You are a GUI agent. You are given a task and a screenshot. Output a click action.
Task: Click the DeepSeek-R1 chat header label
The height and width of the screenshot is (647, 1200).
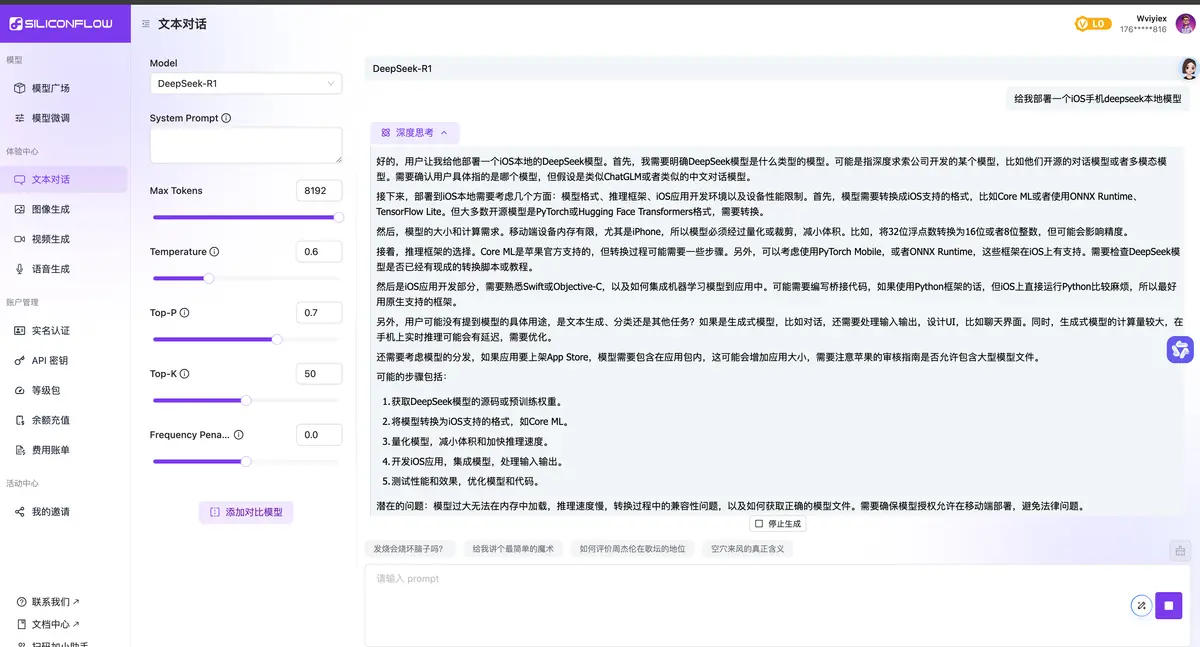(x=402, y=68)
